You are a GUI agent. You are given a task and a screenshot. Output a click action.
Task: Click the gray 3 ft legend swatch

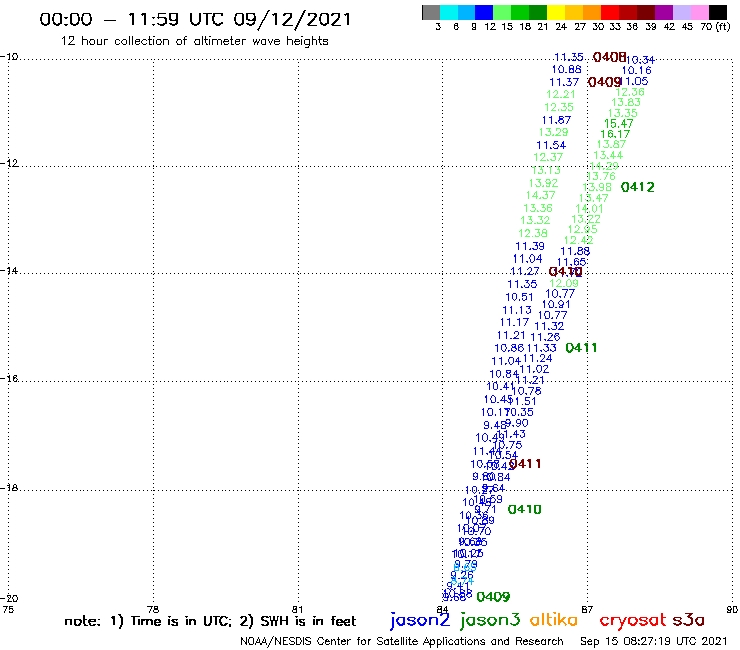tap(431, 12)
